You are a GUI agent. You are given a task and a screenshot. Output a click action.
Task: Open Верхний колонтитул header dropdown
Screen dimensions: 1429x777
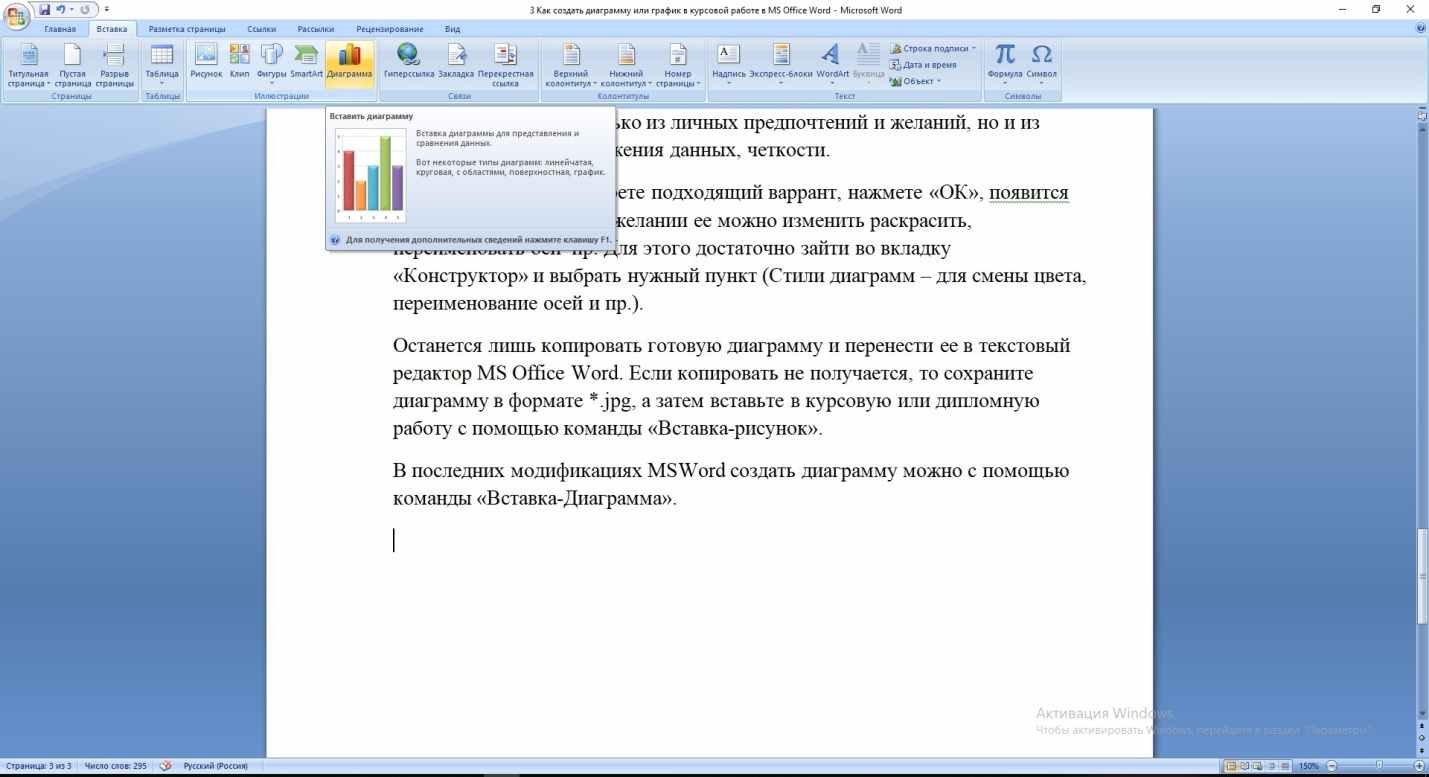[571, 64]
